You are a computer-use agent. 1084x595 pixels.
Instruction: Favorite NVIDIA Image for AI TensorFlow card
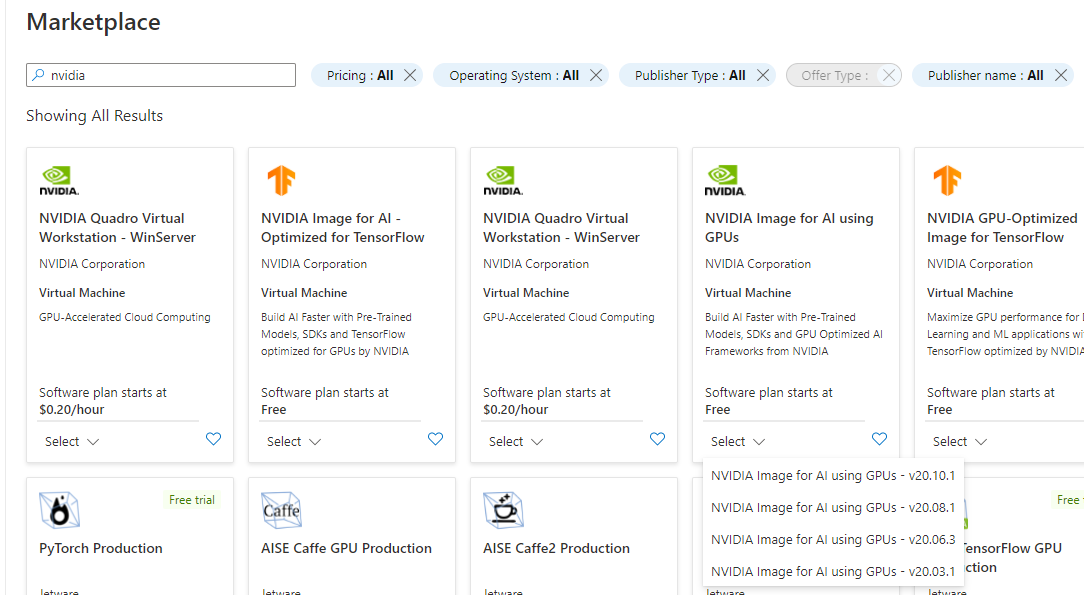[x=435, y=439]
